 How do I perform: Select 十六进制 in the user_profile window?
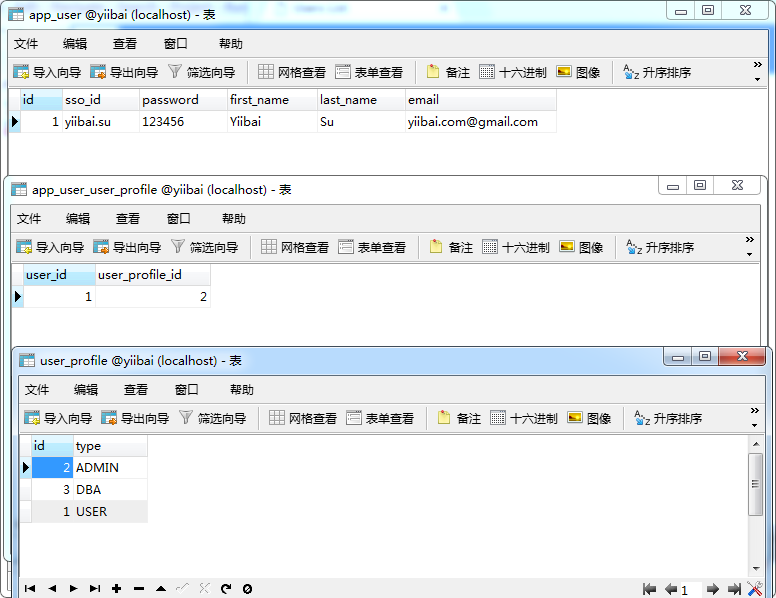pos(524,418)
